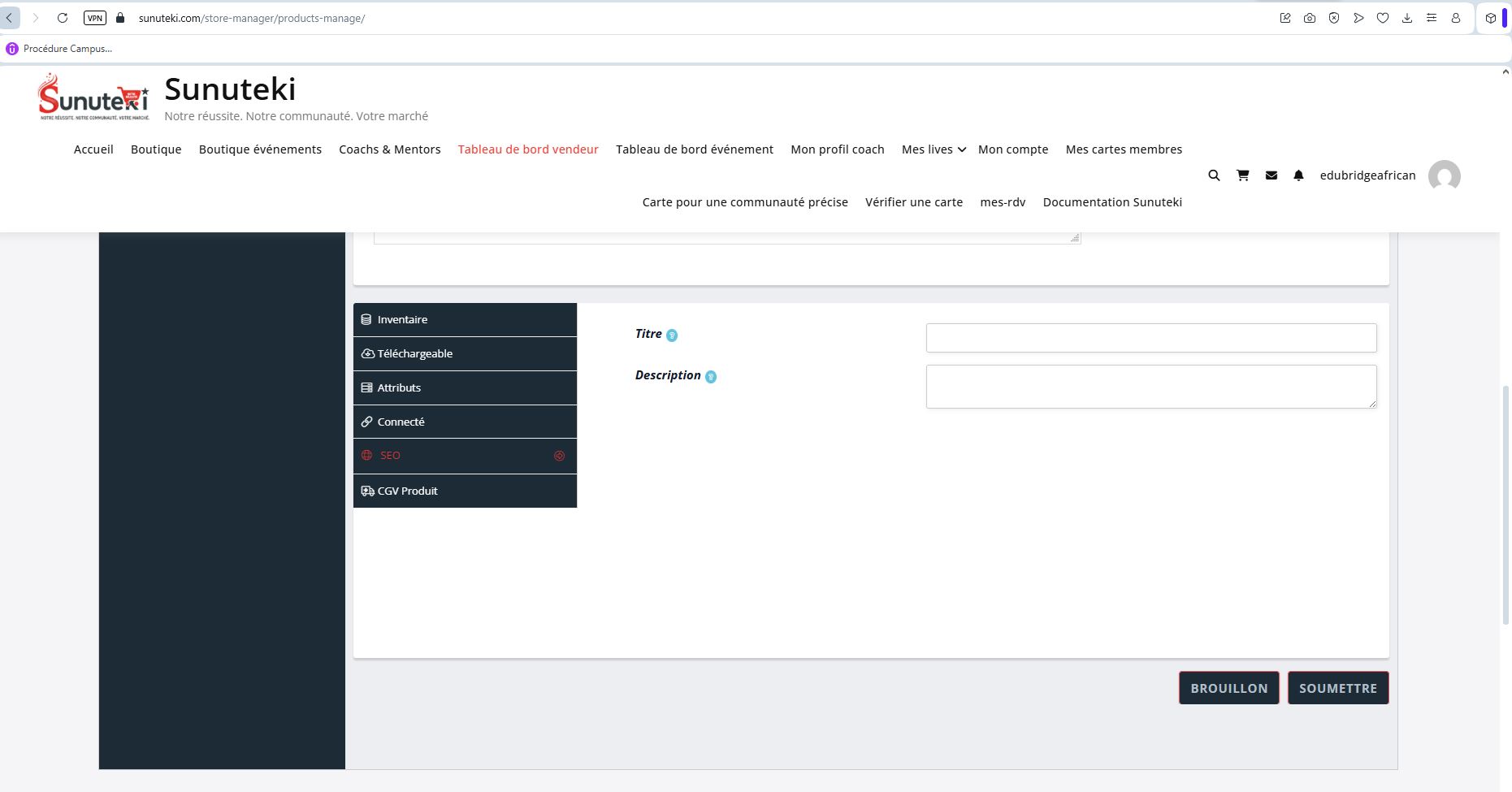Image resolution: width=1512 pixels, height=792 pixels.
Task: Click the Sunuteki logo image
Action: tap(93, 97)
